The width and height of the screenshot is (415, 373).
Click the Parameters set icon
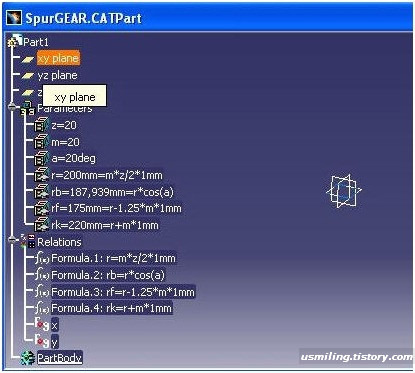(27, 108)
